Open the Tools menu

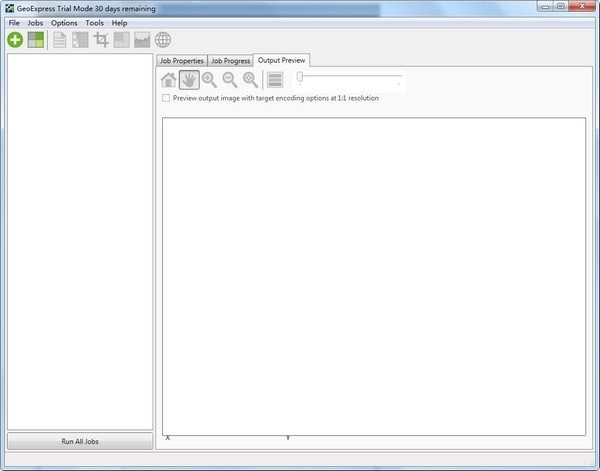click(95, 23)
